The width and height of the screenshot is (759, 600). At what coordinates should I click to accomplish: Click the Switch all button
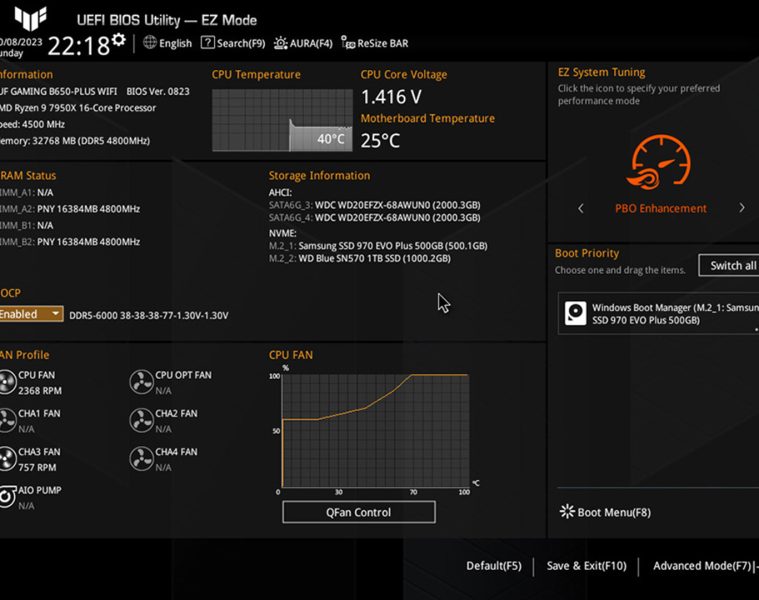[729, 265]
